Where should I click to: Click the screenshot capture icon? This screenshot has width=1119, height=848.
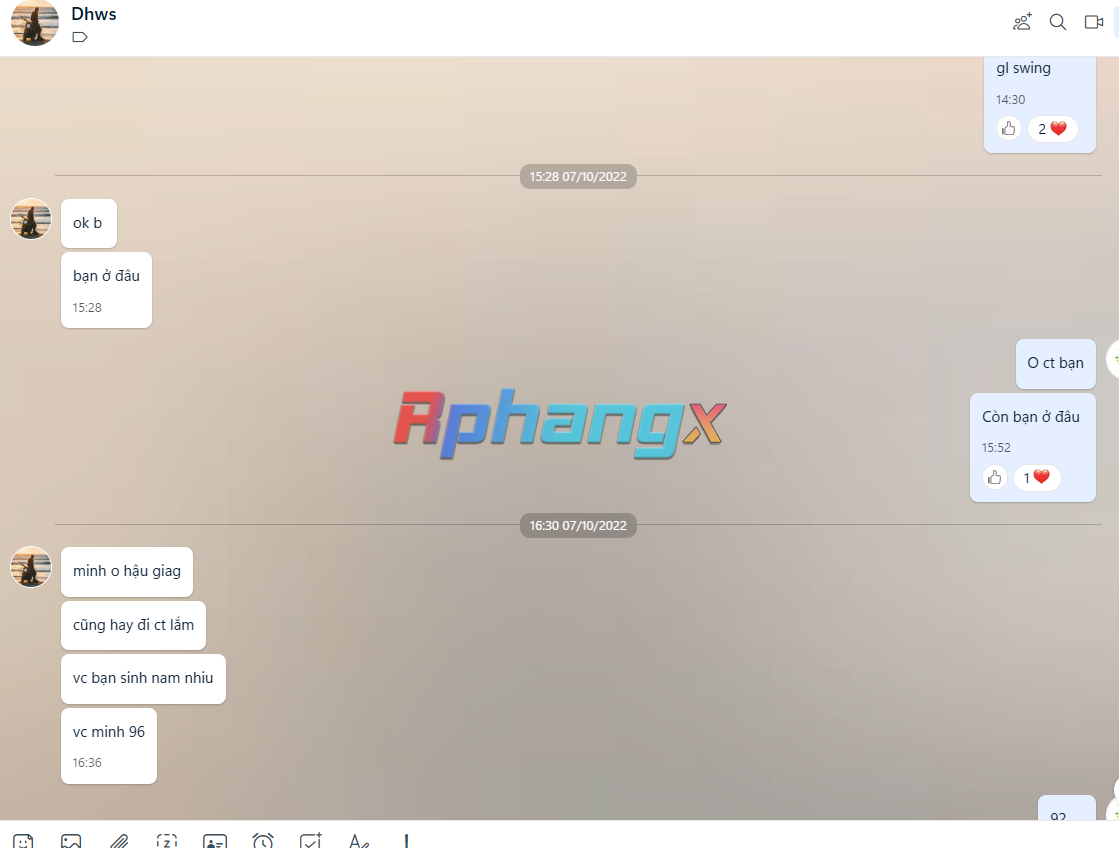[167, 842]
